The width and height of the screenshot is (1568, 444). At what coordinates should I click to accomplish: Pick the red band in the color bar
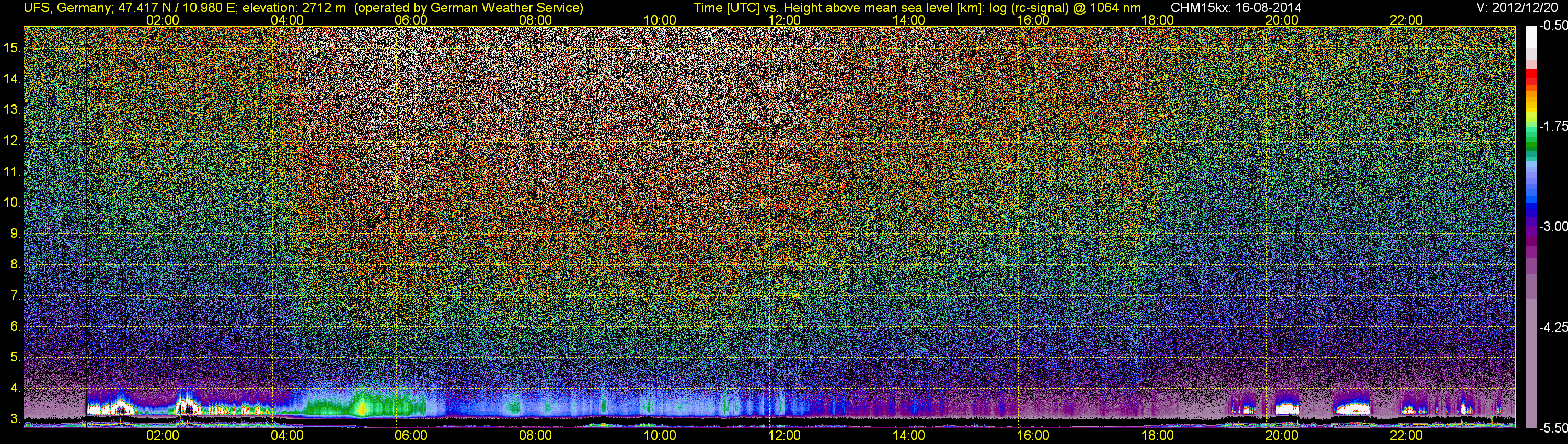click(1531, 77)
